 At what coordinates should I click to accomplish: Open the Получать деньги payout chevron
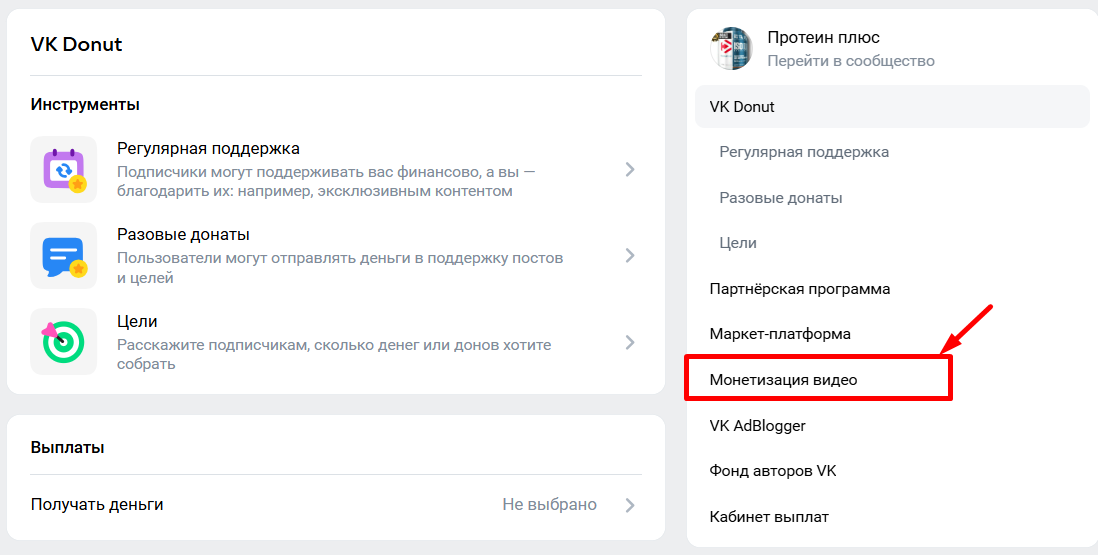click(630, 505)
